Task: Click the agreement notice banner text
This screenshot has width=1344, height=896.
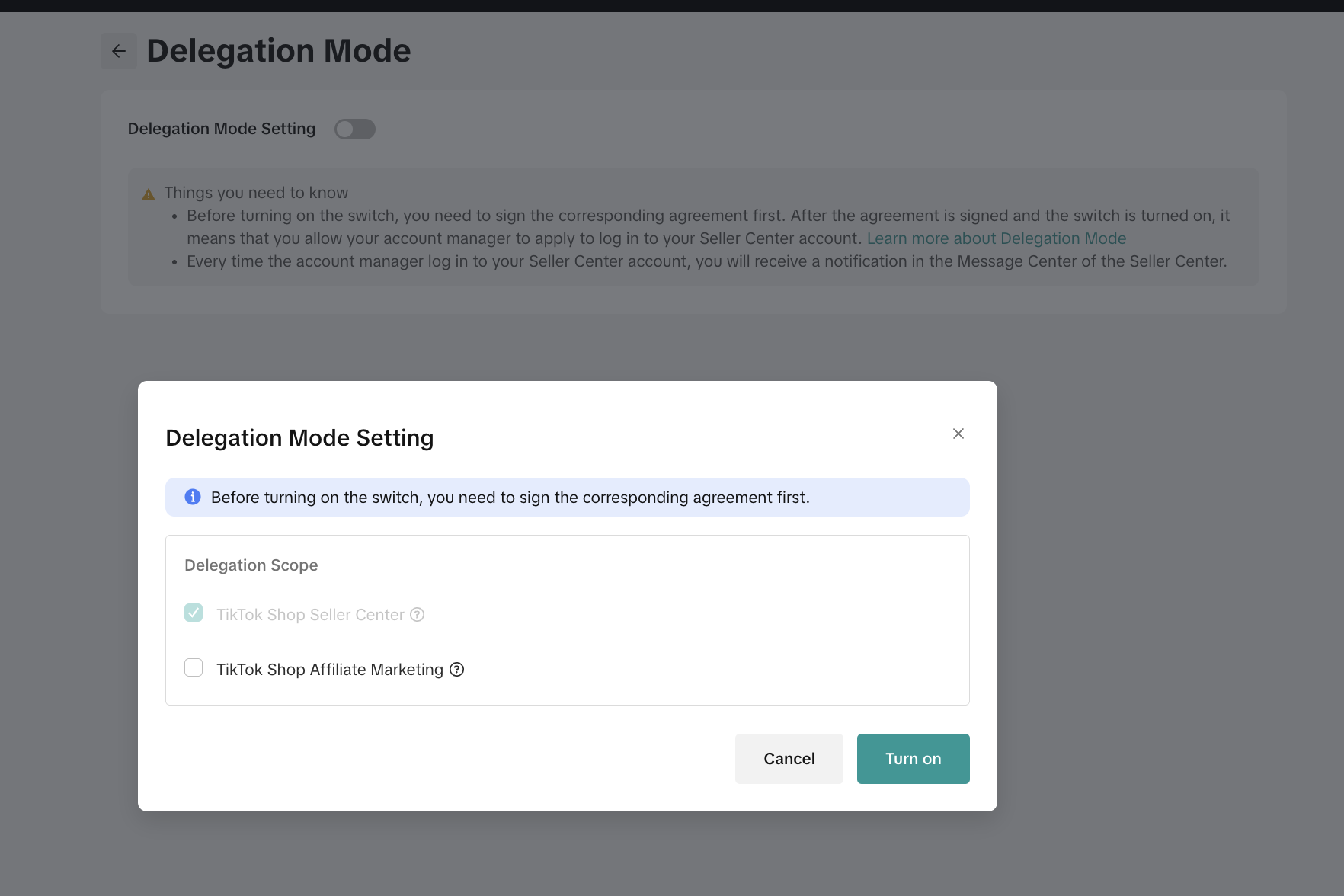Action: (x=510, y=498)
